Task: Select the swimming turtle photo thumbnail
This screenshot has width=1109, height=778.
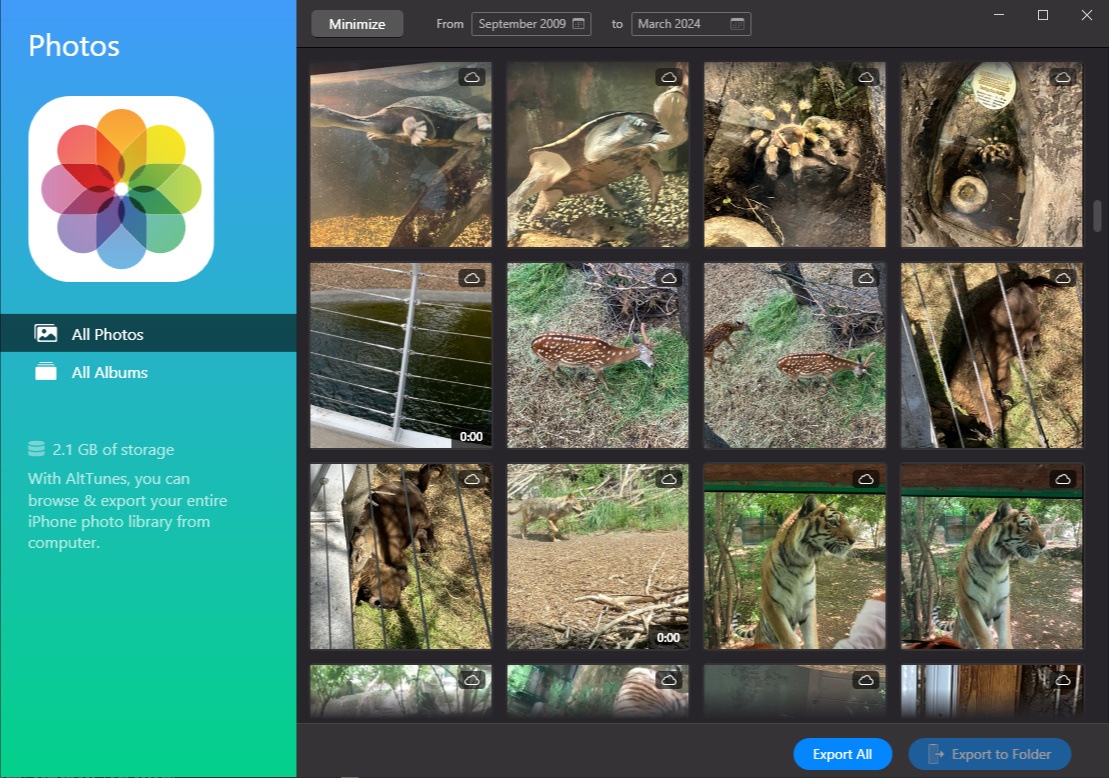Action: (x=401, y=154)
